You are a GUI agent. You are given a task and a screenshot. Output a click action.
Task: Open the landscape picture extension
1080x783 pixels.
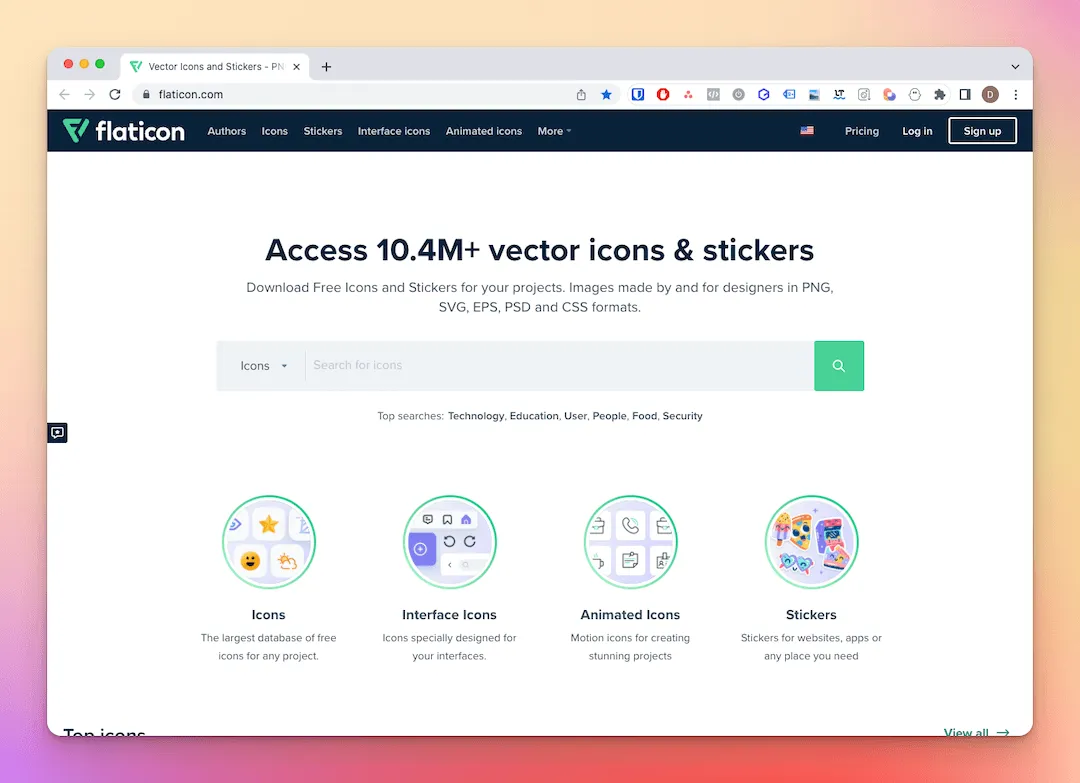814,94
